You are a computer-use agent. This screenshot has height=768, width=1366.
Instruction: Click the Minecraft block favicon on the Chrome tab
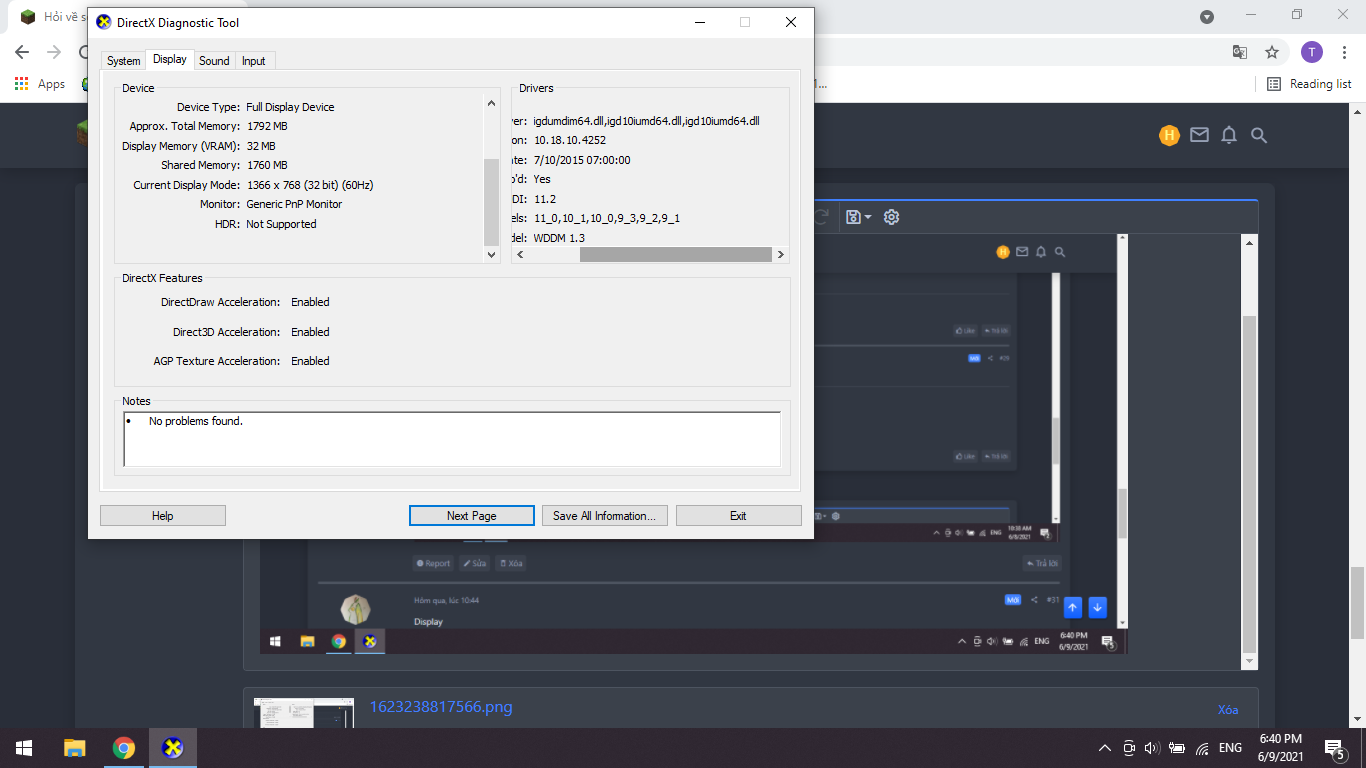tap(28, 16)
